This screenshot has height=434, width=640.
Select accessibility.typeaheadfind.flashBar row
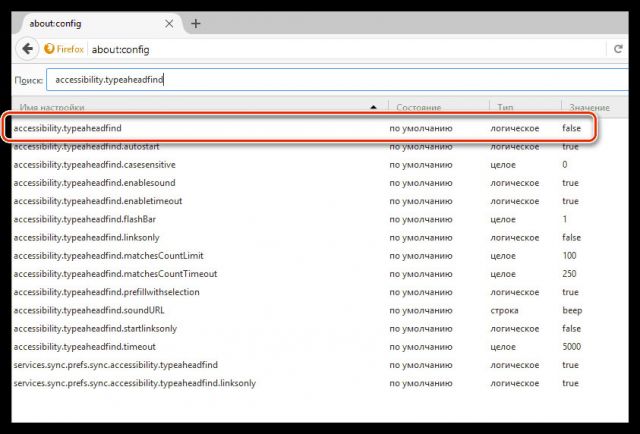pos(320,219)
